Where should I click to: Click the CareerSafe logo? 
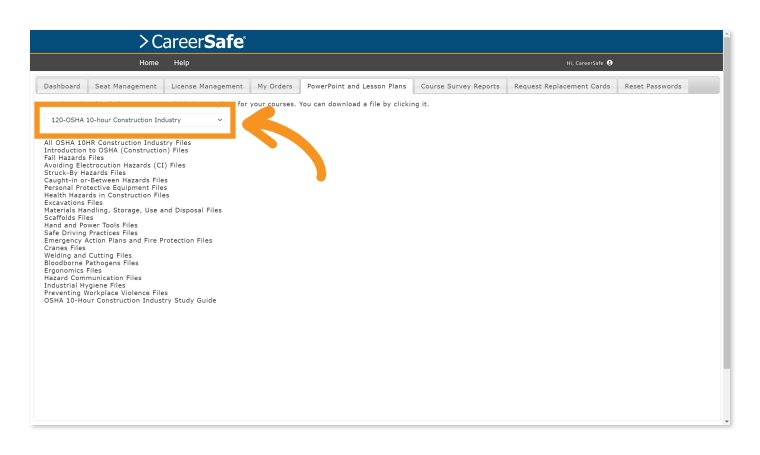coord(192,42)
